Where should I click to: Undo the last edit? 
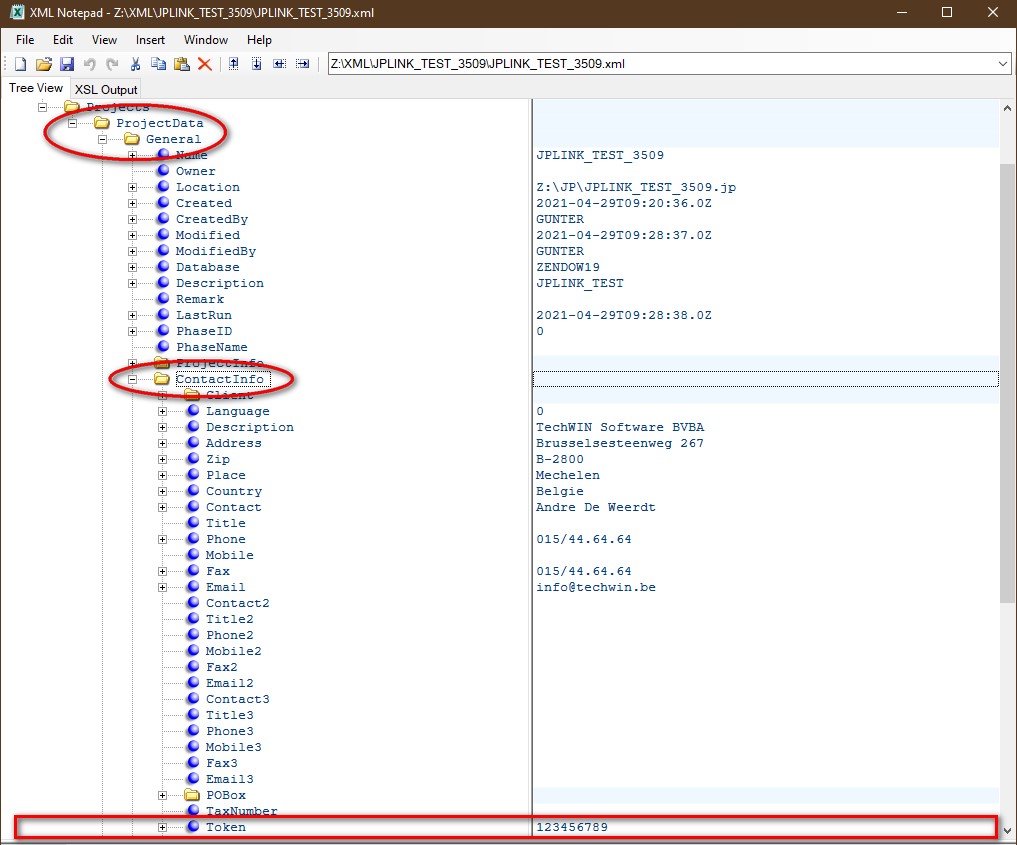(x=90, y=64)
